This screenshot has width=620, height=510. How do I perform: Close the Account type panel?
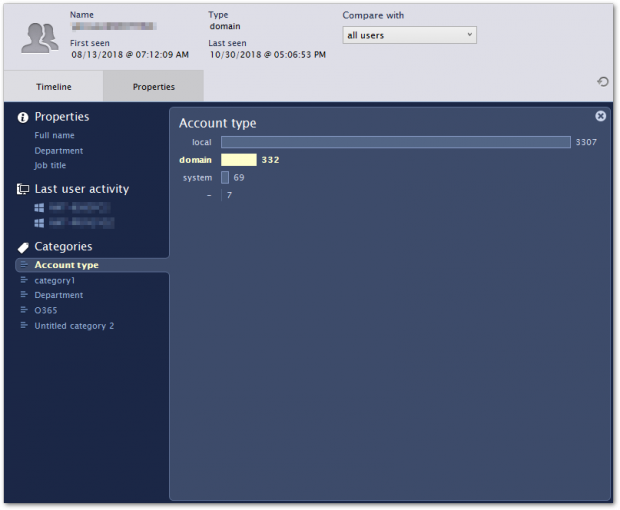tap(600, 116)
